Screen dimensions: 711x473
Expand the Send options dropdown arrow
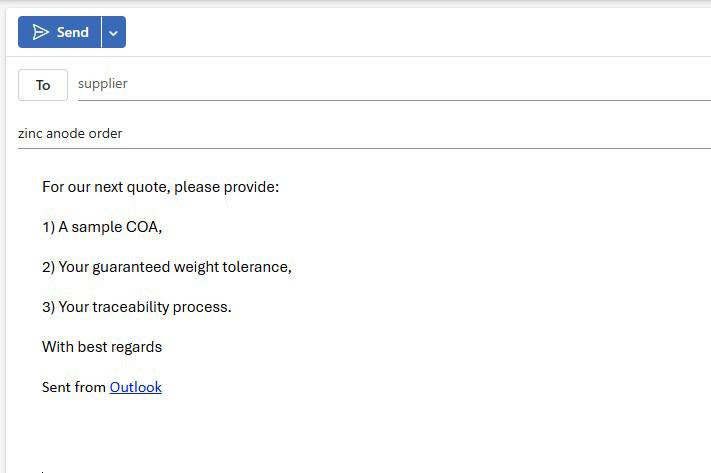point(113,32)
